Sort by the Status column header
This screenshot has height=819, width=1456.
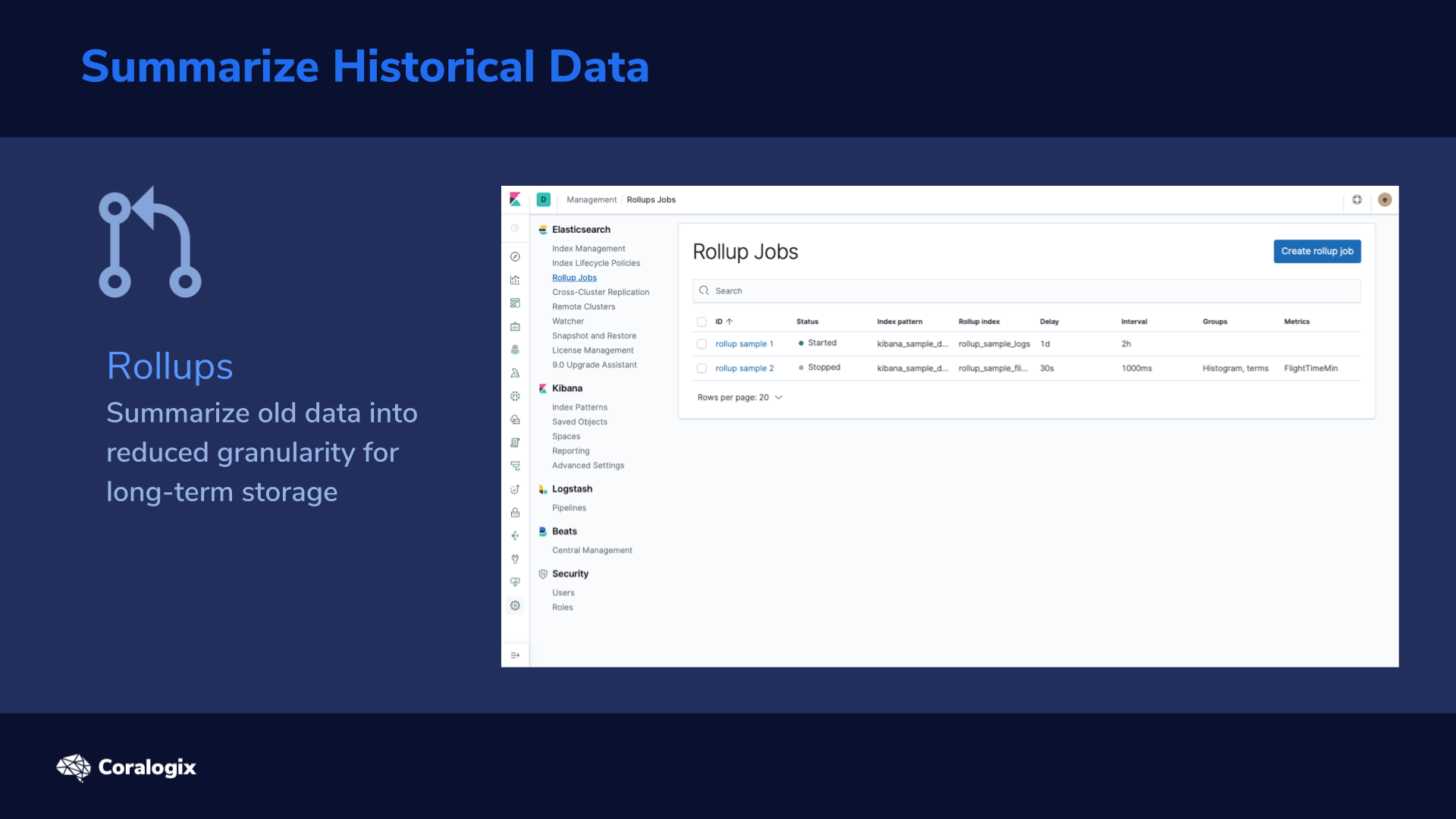pyautogui.click(x=807, y=322)
